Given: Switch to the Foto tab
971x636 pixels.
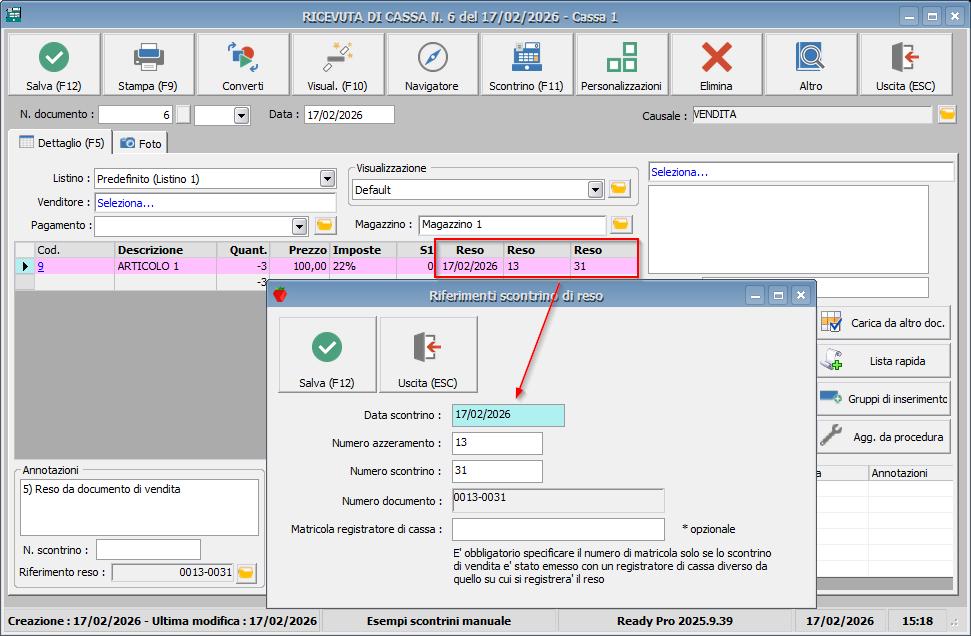Looking at the screenshot, I should pyautogui.click(x=141, y=144).
